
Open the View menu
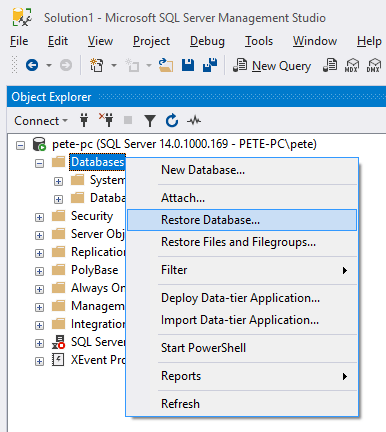[100, 41]
